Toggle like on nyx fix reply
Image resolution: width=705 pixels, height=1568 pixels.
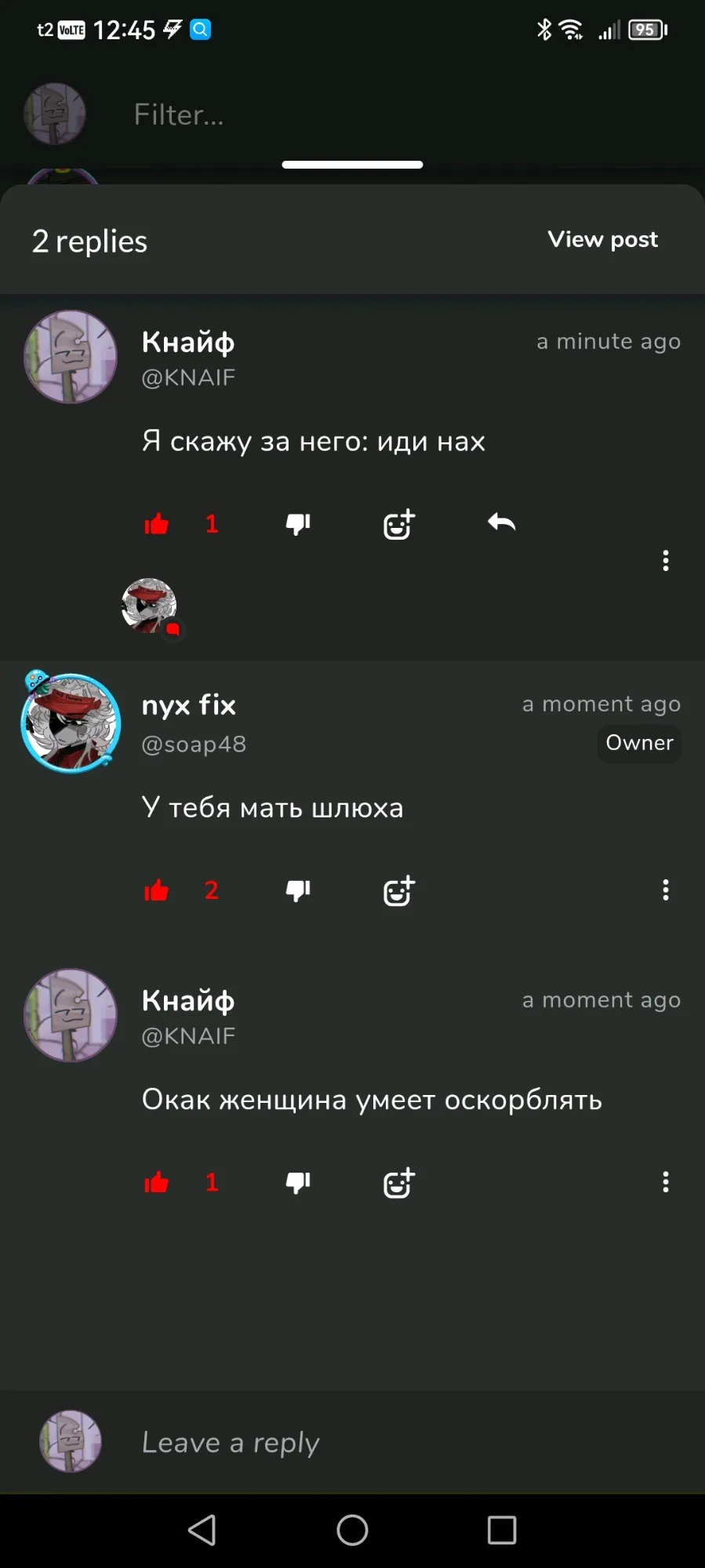point(157,890)
